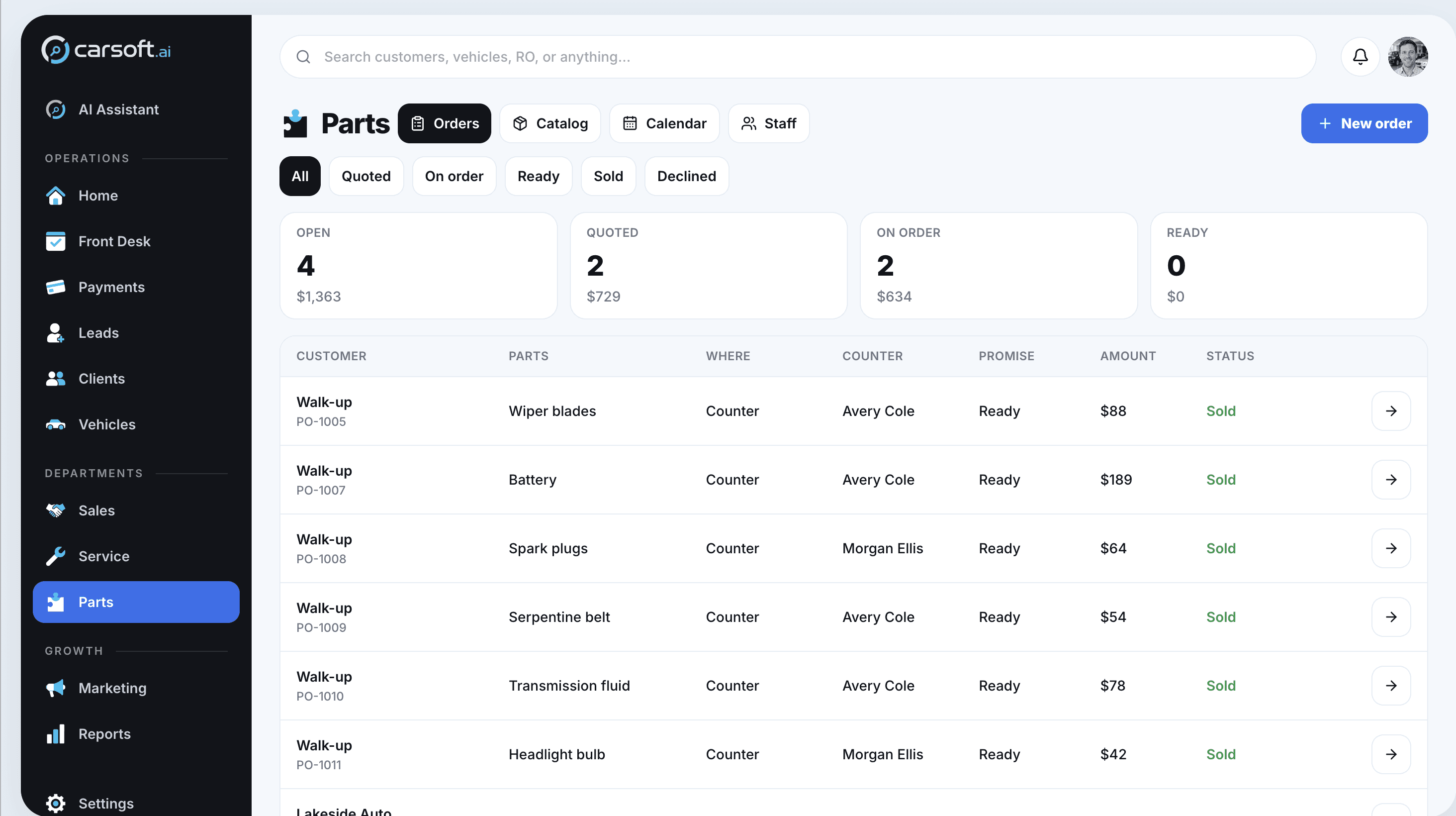Open arrow for order PO-1008
Image resolution: width=1456 pixels, height=816 pixels.
coord(1391,548)
